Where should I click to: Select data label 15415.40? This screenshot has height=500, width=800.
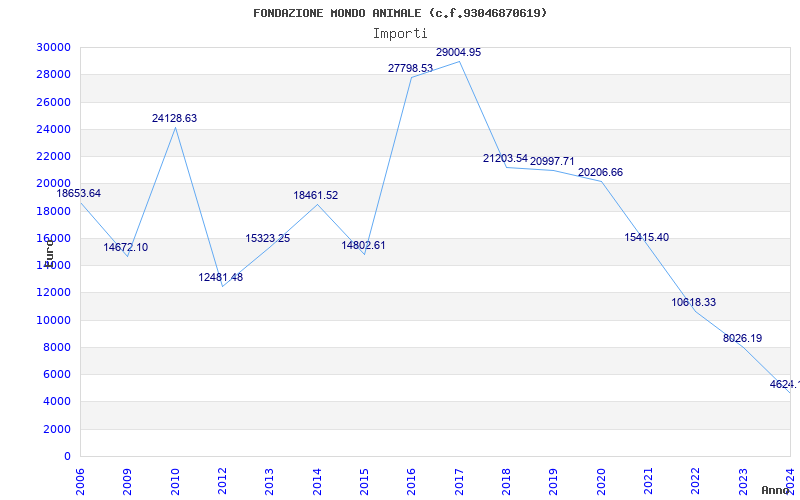click(x=646, y=237)
